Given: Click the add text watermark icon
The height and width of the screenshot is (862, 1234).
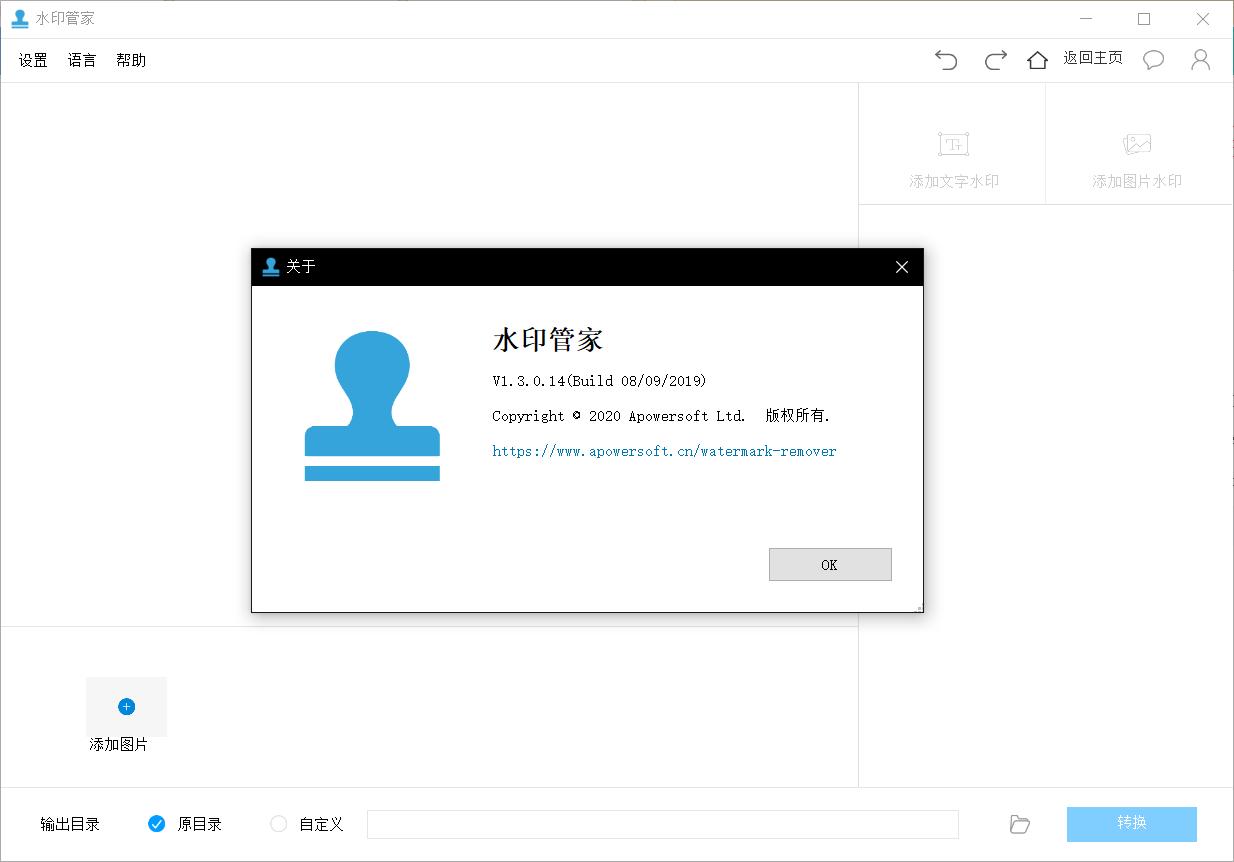Looking at the screenshot, I should [x=953, y=145].
